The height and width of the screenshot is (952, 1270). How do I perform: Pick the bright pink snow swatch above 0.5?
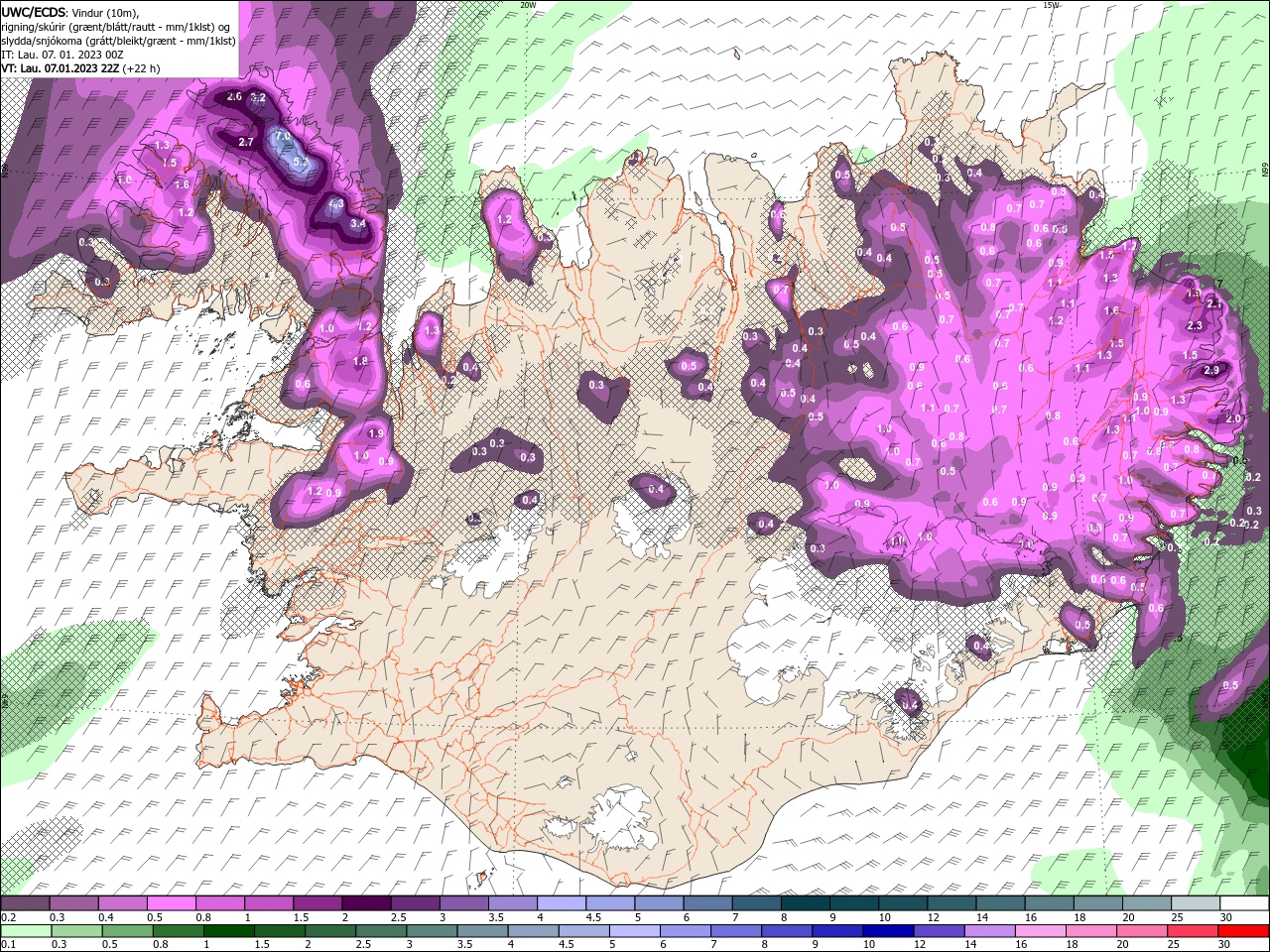point(171,903)
